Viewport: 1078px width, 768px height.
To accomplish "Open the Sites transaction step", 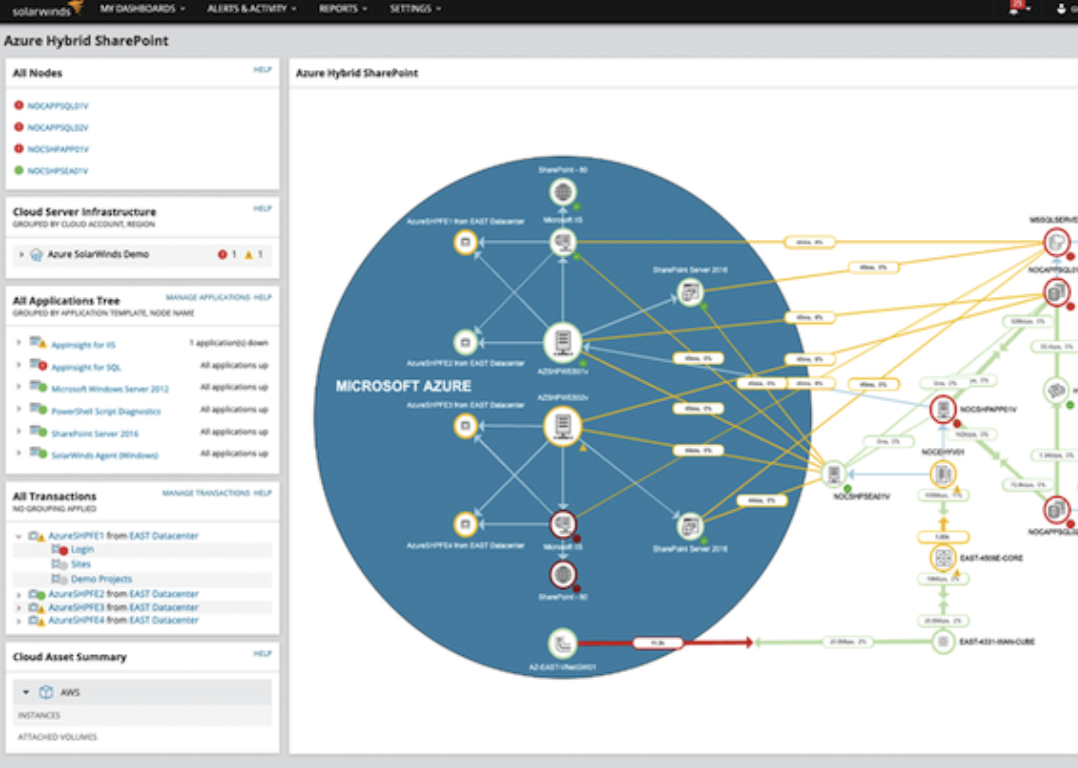I will point(80,564).
